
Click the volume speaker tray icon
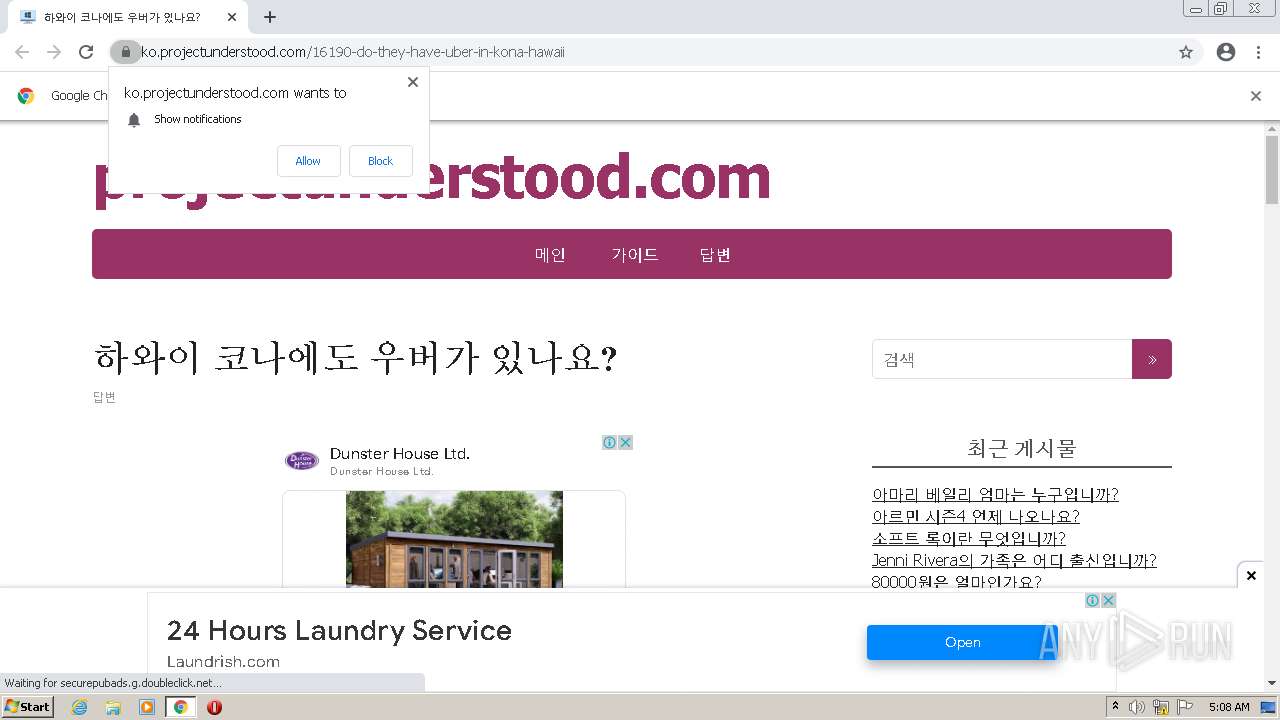pos(1137,707)
